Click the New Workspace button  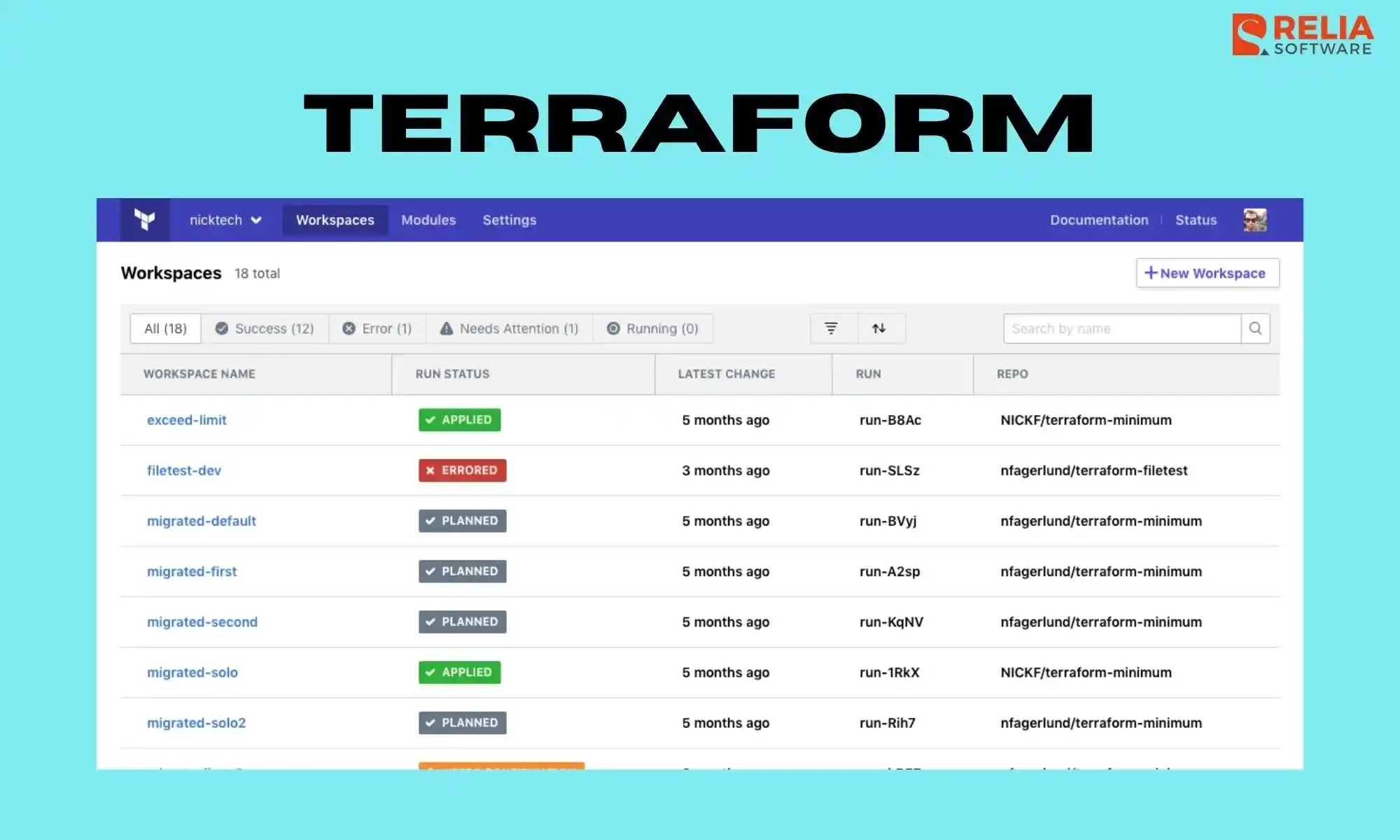[x=1207, y=273]
